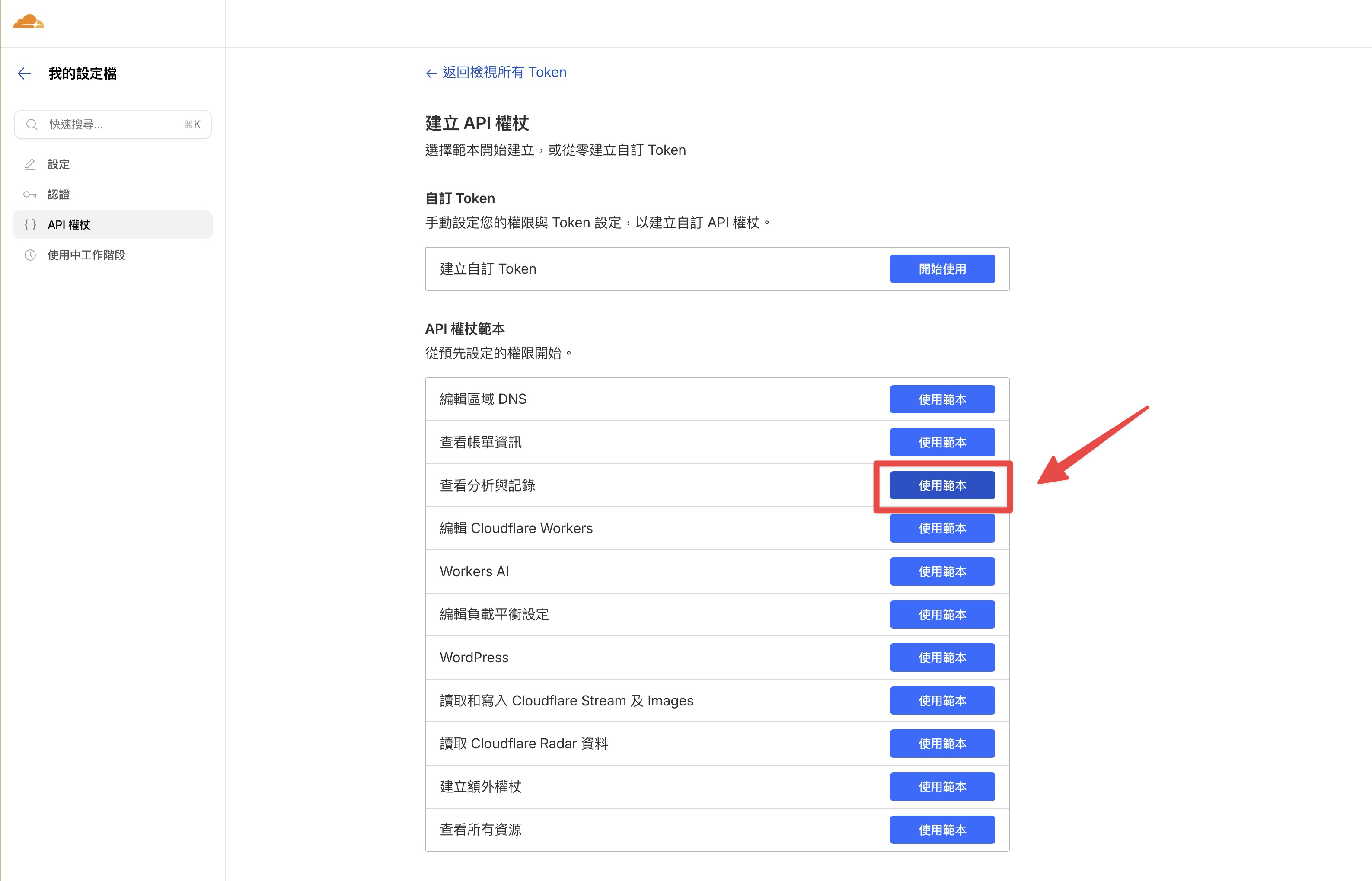
Task: Click the arrow on 返回檢視所有 Token
Action: point(431,73)
